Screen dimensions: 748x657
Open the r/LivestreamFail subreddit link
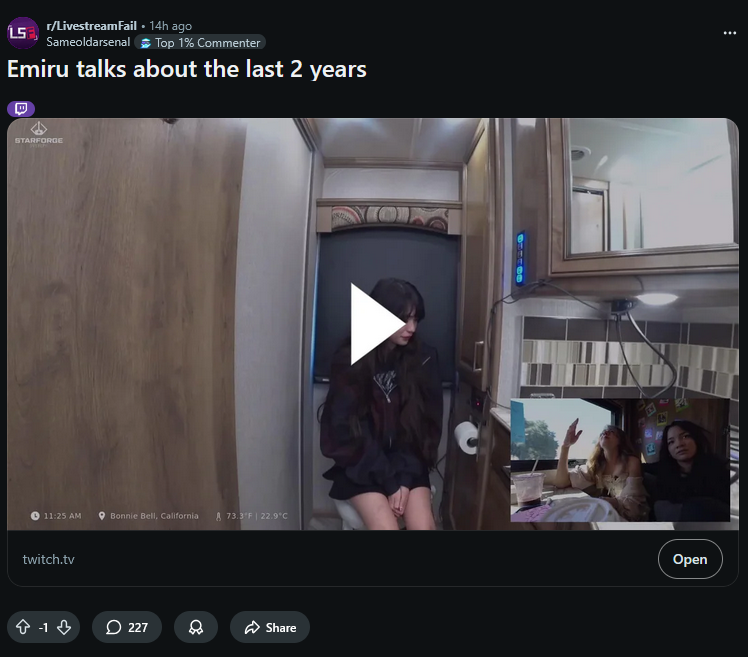(92, 26)
